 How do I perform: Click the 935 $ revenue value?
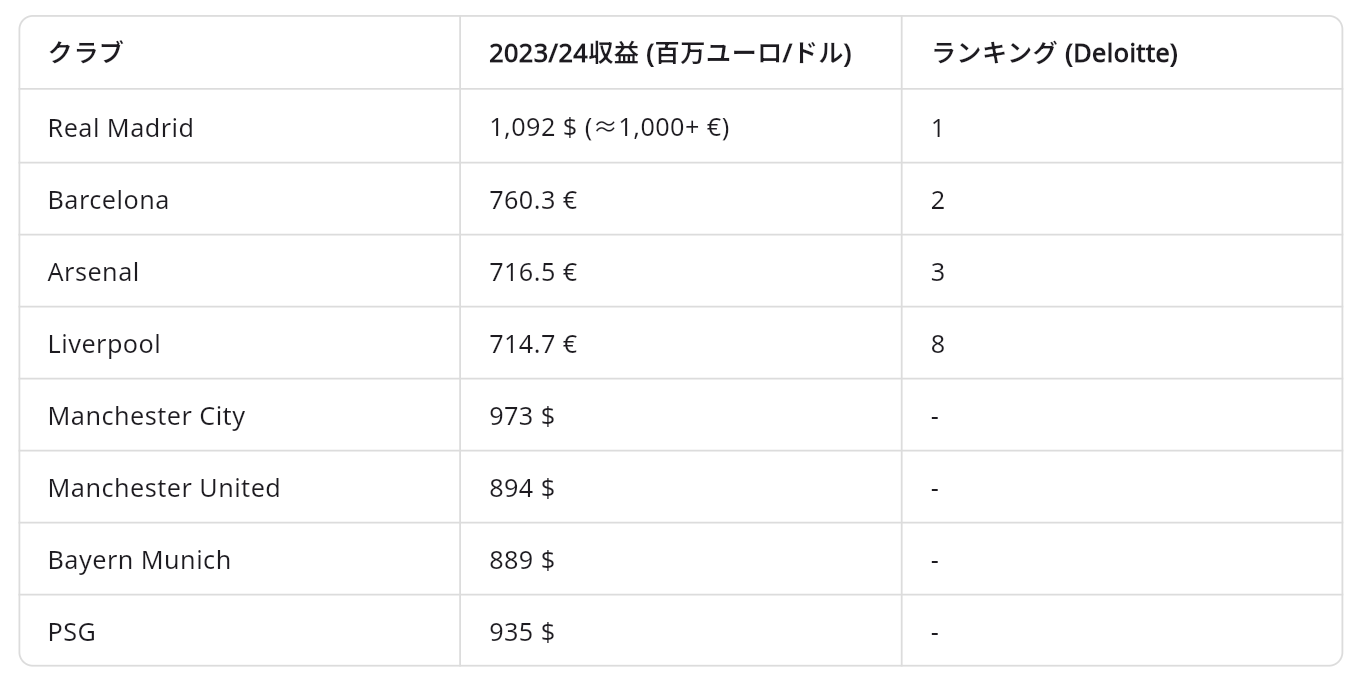[522, 632]
